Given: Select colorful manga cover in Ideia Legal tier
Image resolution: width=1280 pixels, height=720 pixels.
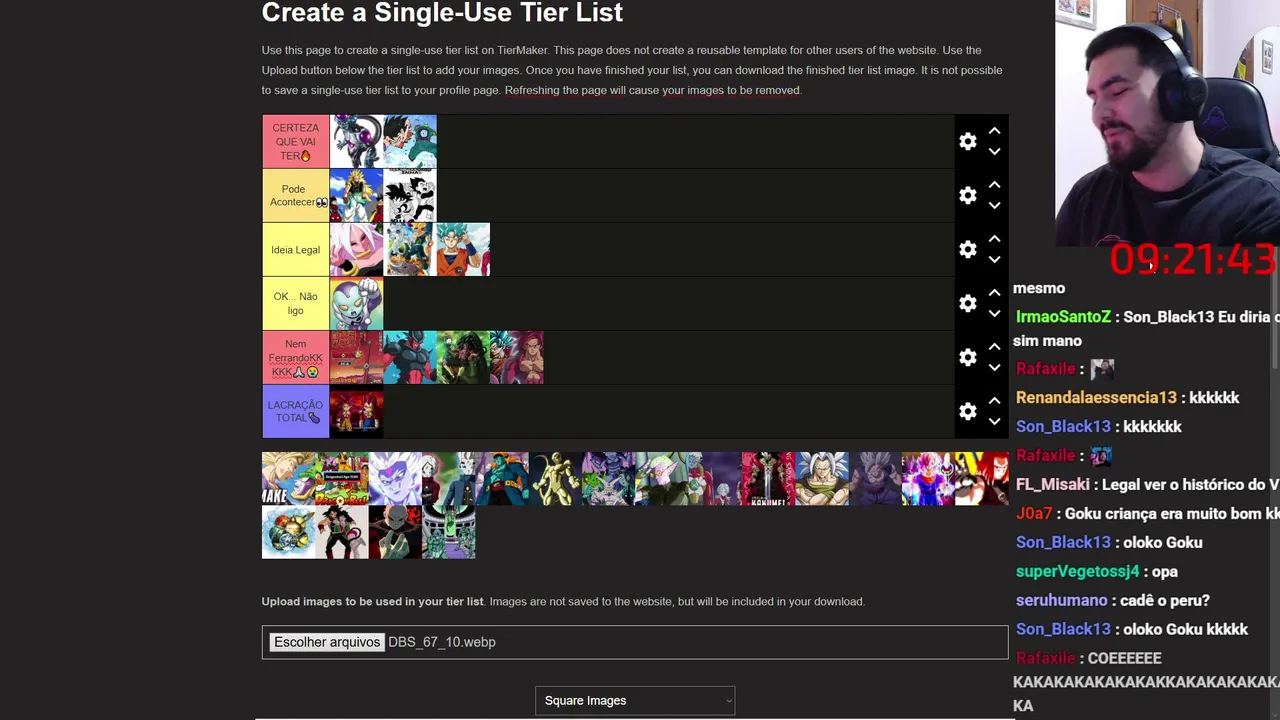Looking at the screenshot, I should tap(410, 250).
